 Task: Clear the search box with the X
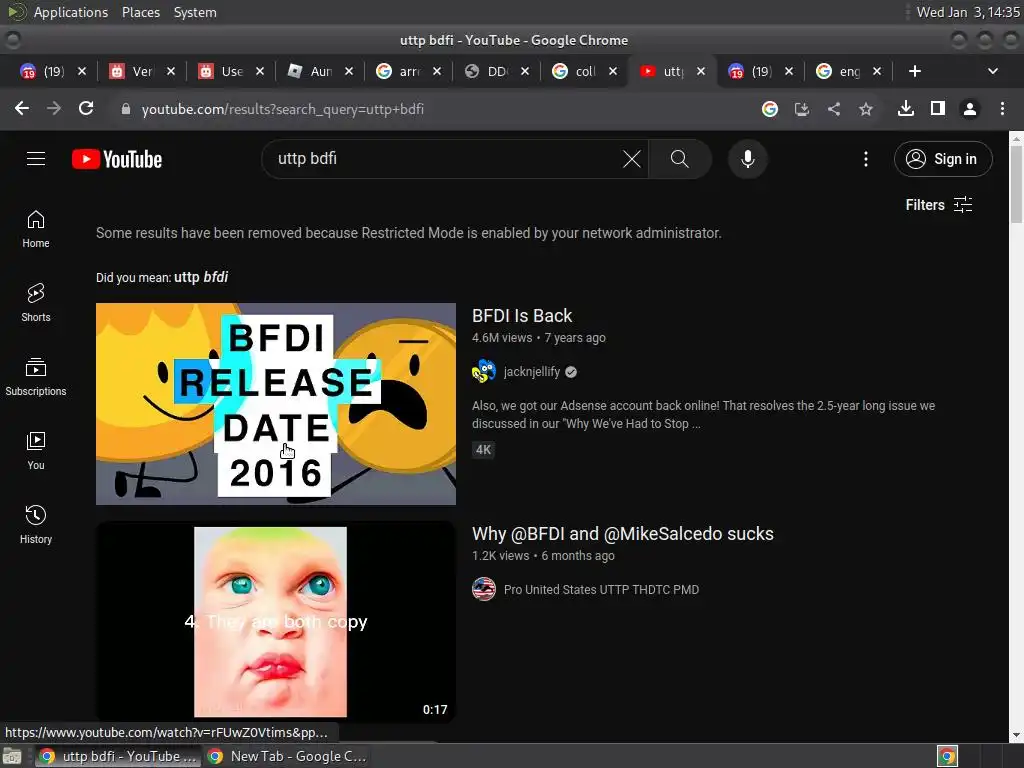click(632, 159)
